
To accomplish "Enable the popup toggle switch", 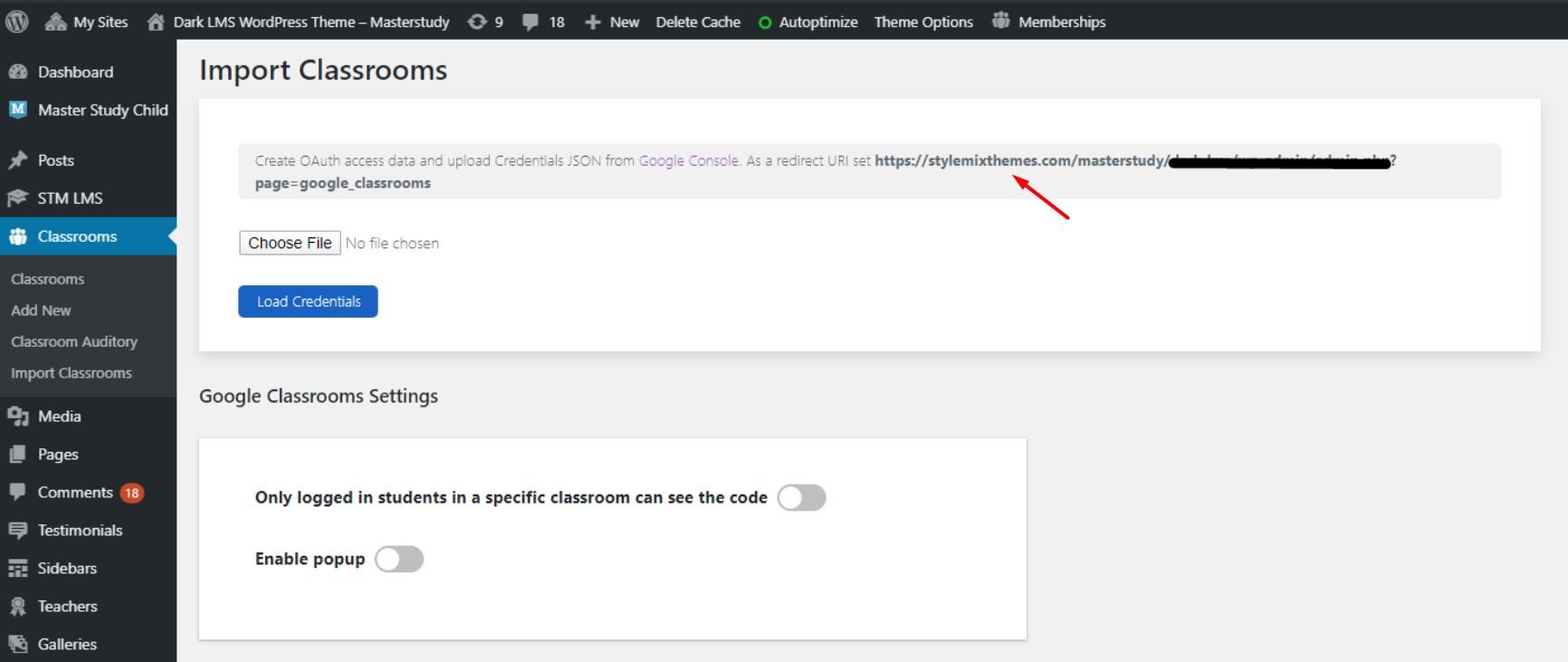I will point(399,560).
